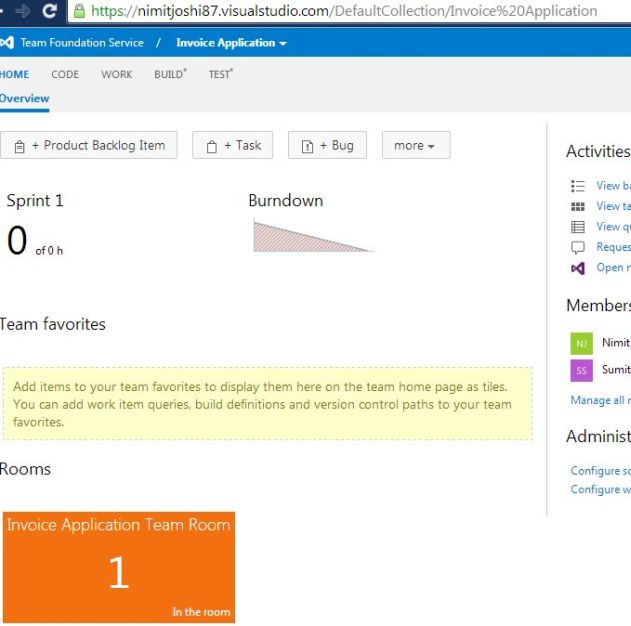This screenshot has height=626, width=631.
Task: Click the purple SS member avatar
Action: (581, 370)
